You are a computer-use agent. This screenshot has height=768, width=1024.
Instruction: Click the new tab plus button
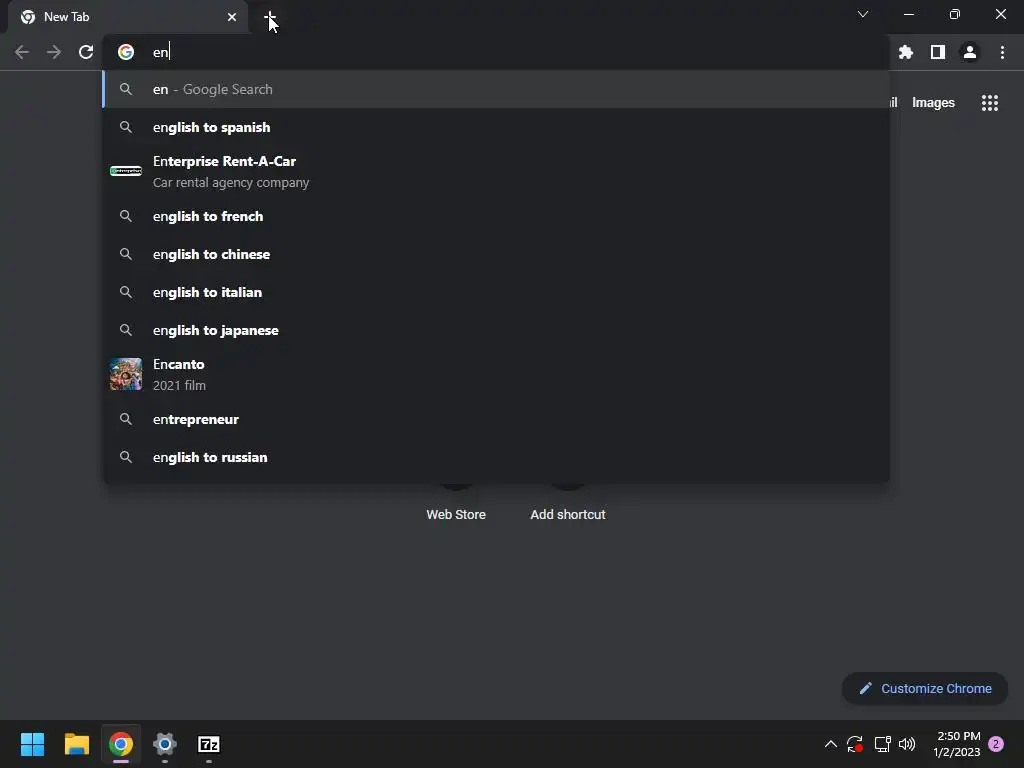click(270, 17)
